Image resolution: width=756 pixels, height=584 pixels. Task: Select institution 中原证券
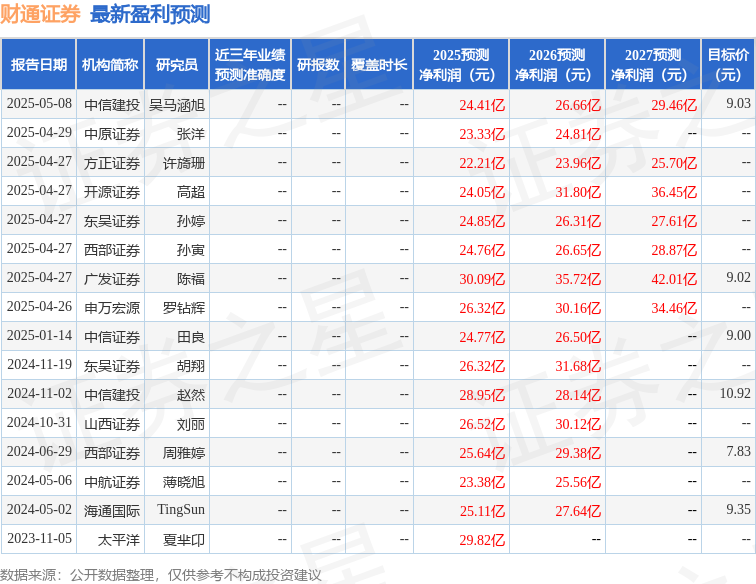112,134
